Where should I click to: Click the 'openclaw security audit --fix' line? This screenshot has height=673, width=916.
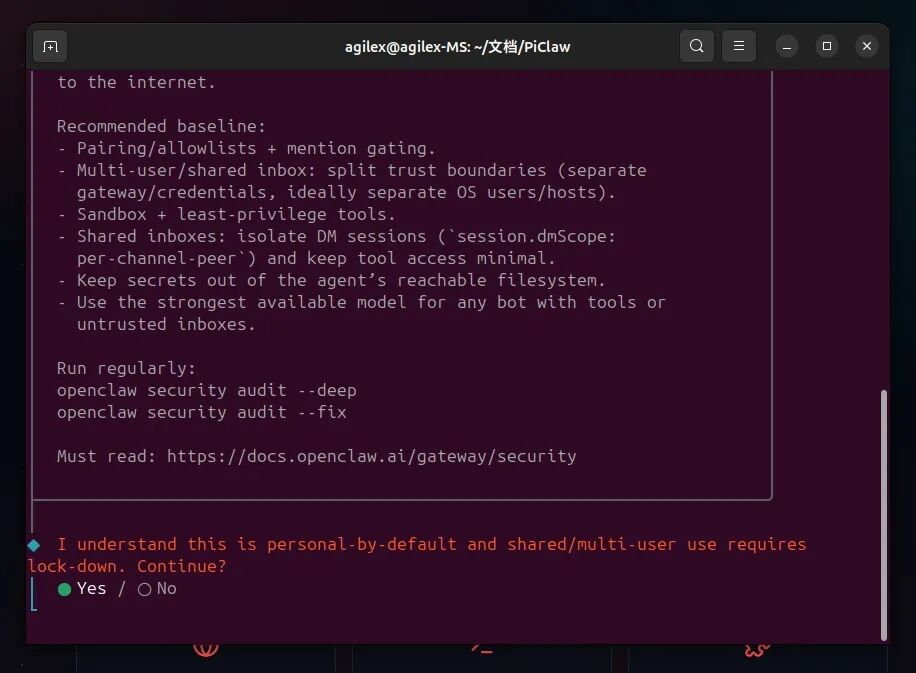click(202, 412)
